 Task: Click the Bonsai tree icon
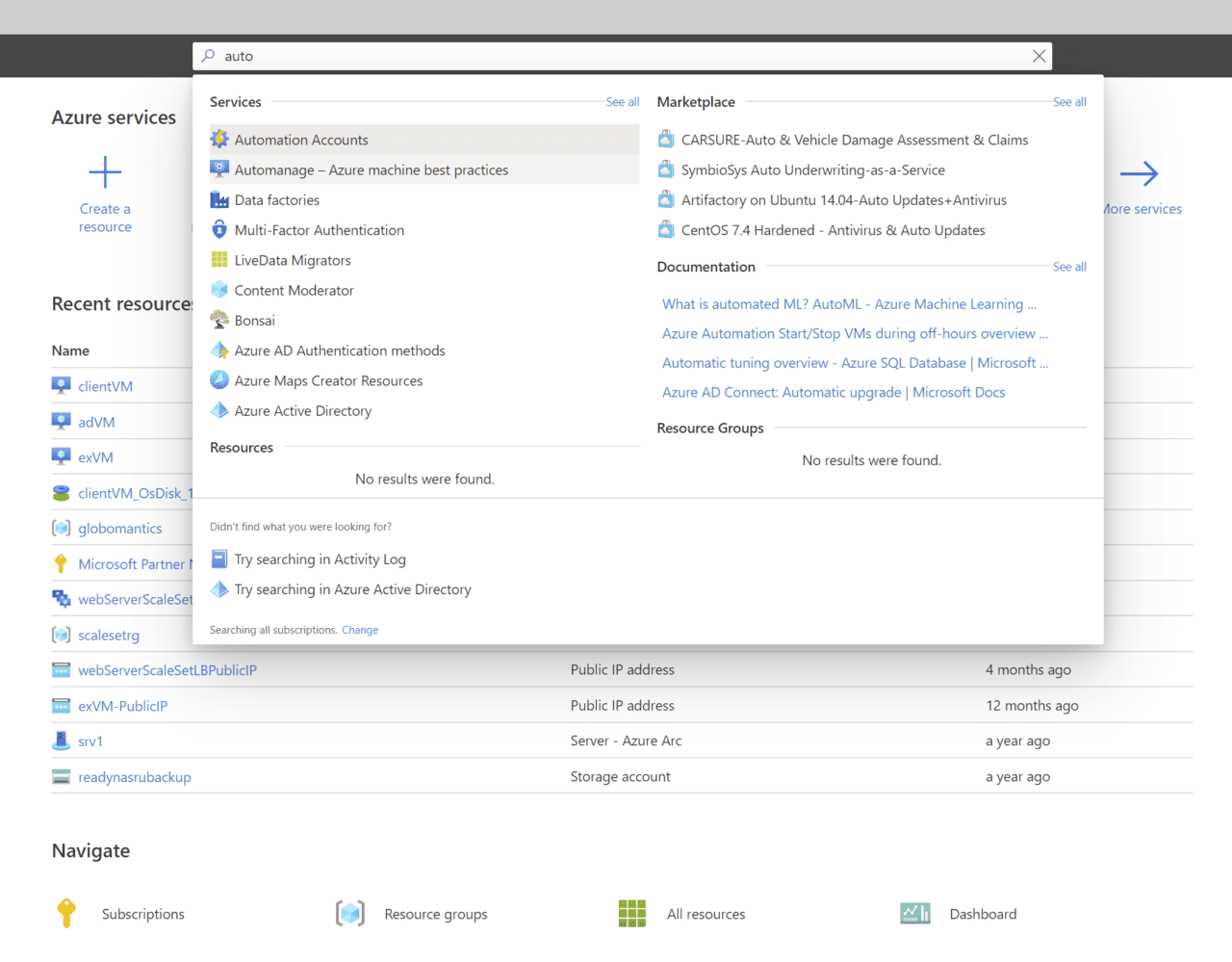219,320
